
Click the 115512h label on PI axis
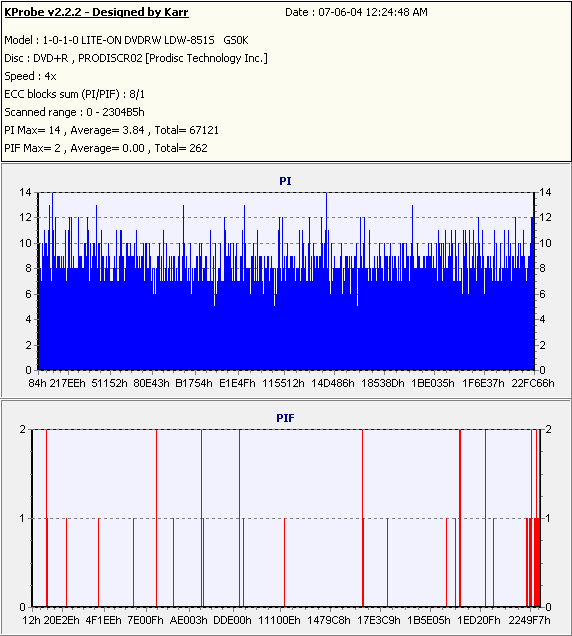(x=283, y=383)
